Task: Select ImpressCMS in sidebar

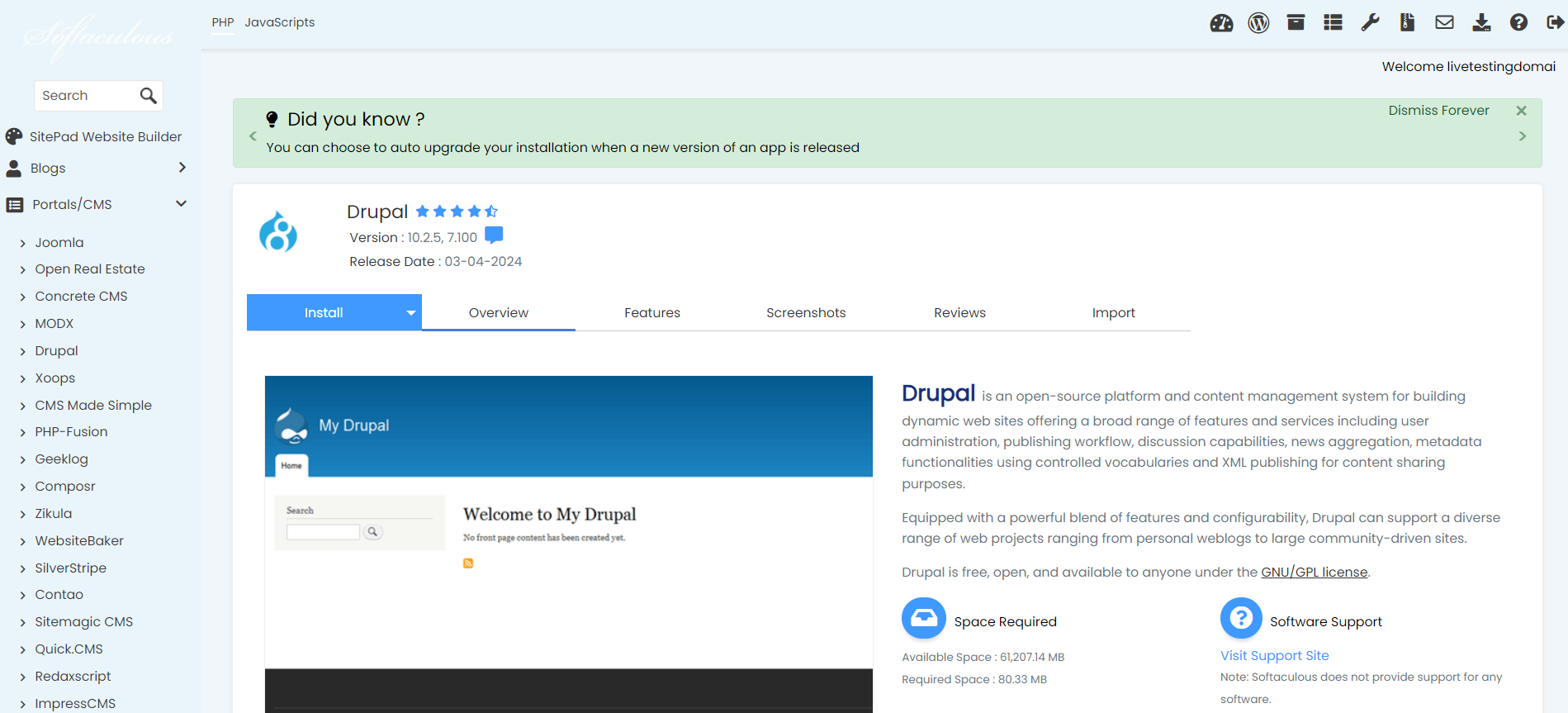Action: click(75, 704)
